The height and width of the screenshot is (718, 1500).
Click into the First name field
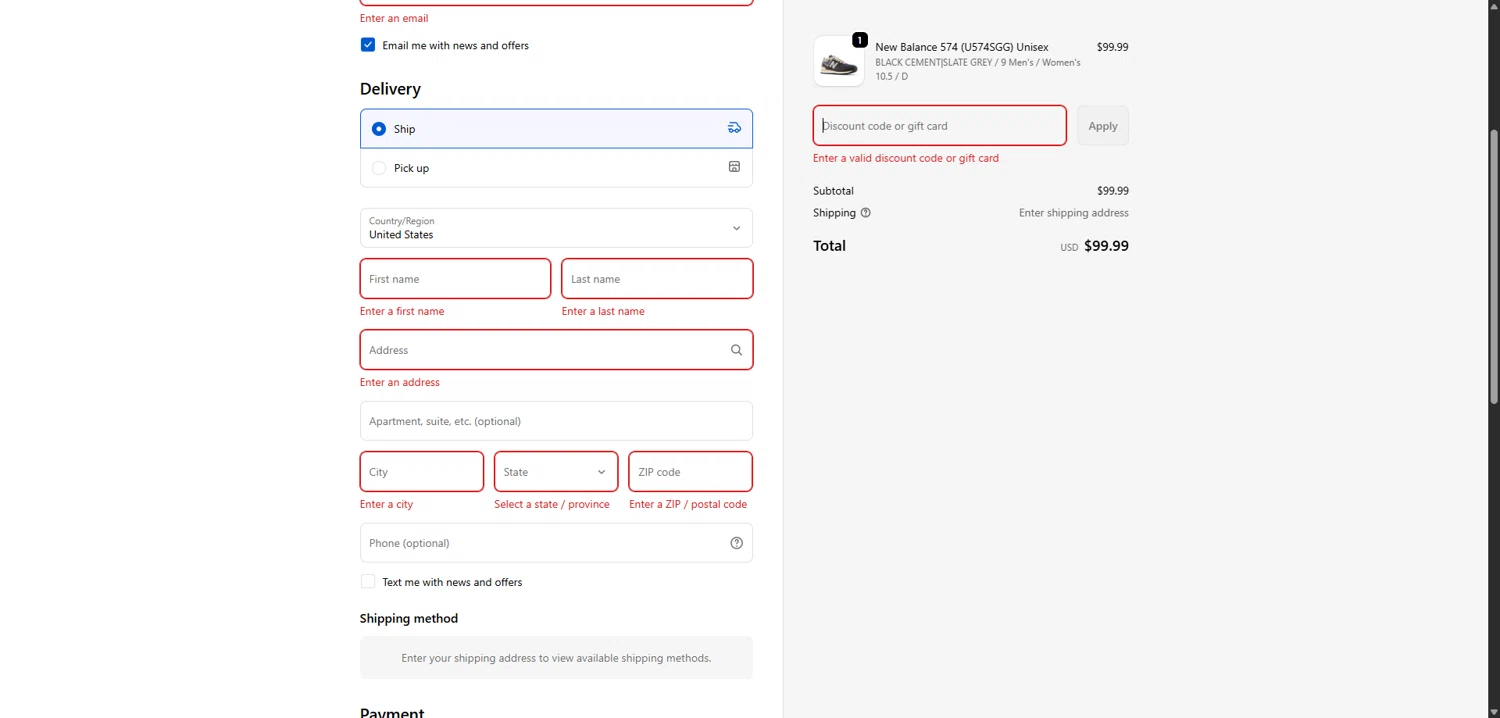click(455, 279)
